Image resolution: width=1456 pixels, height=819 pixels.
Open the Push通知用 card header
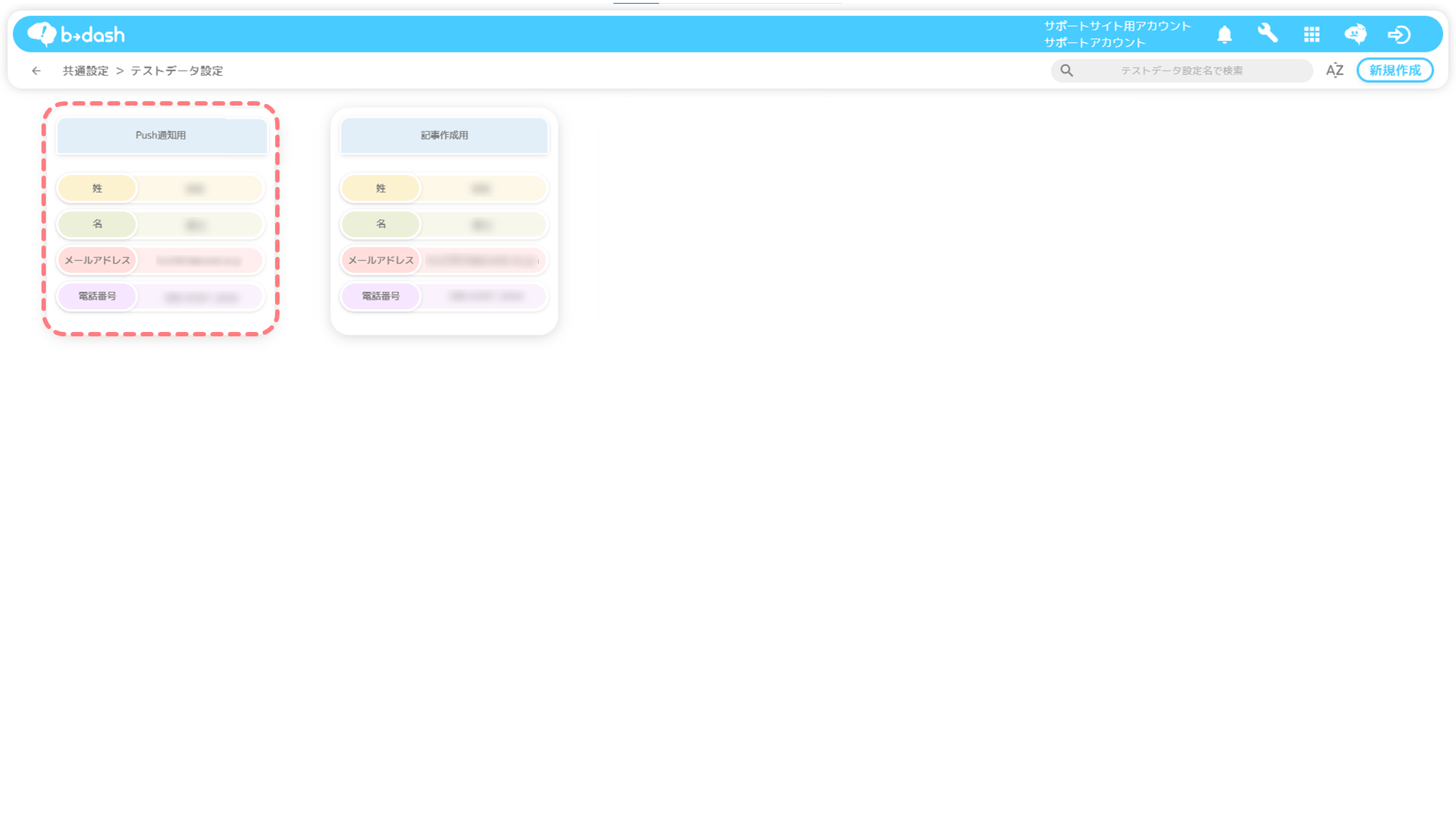click(162, 135)
